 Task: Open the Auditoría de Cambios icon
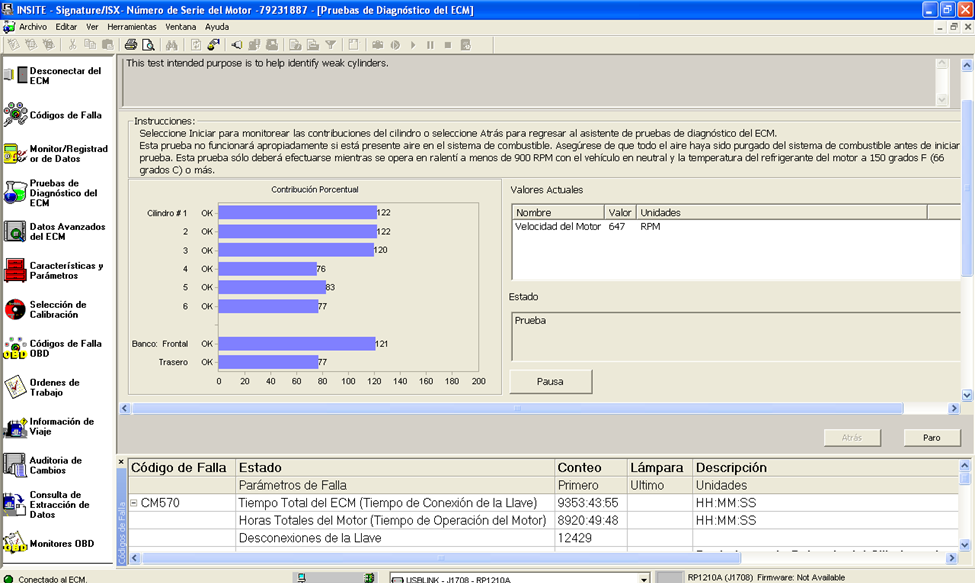coord(16,465)
